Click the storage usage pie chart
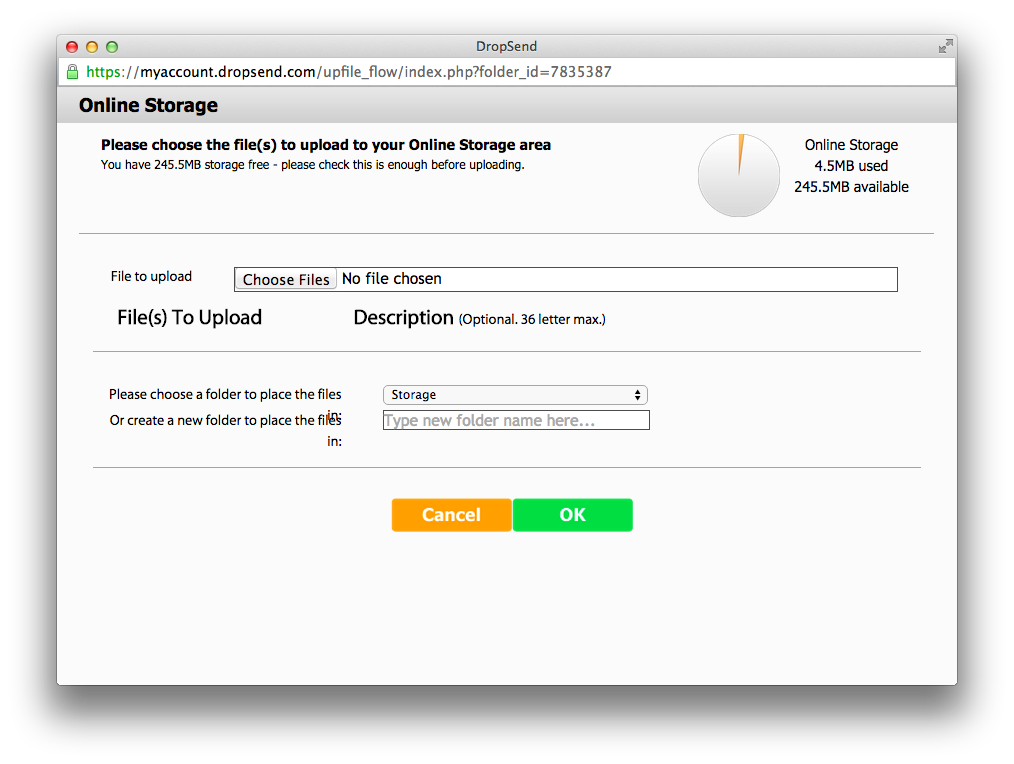 point(739,175)
